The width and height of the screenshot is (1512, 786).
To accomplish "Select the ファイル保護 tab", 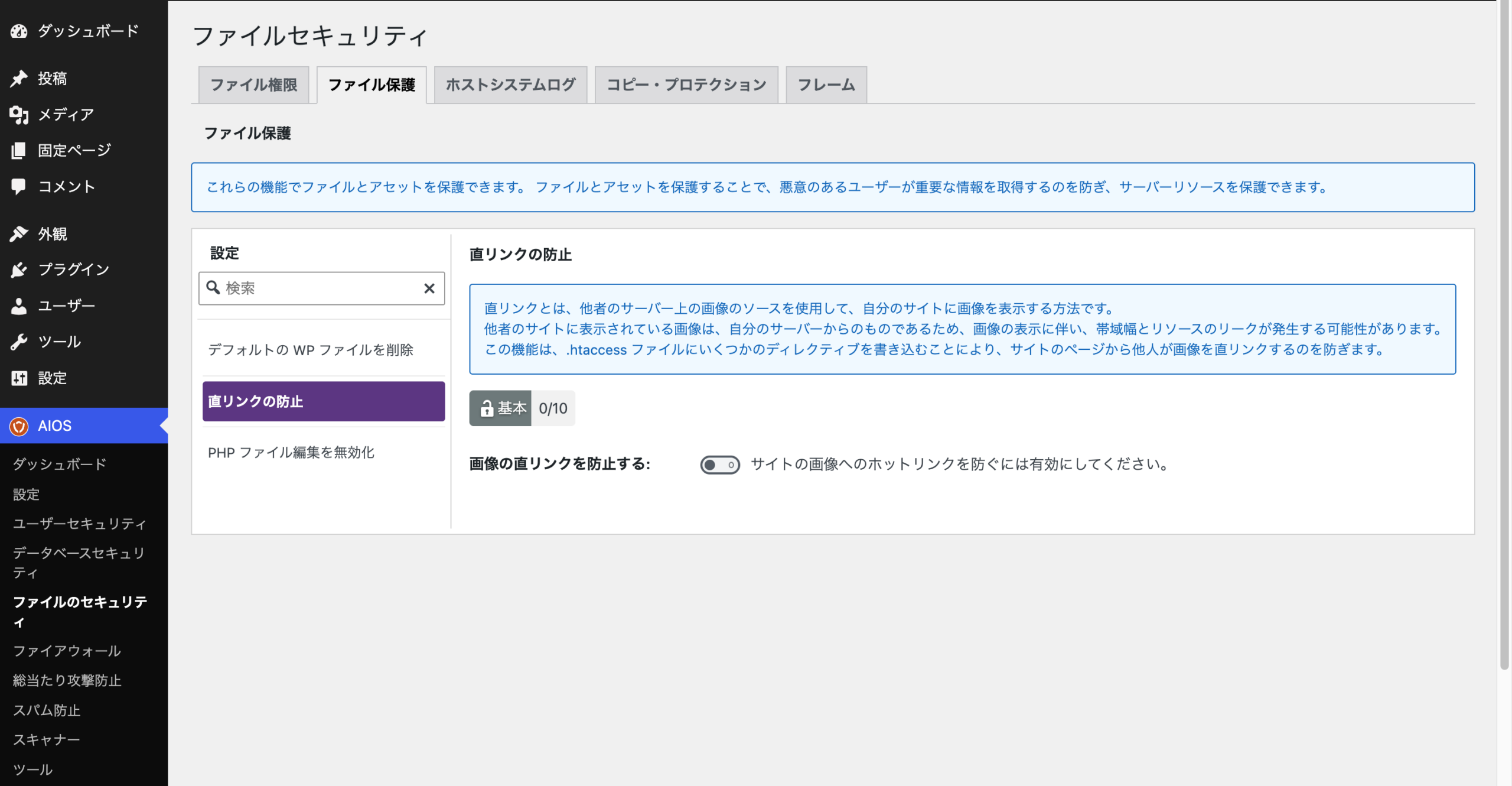I will (x=372, y=85).
